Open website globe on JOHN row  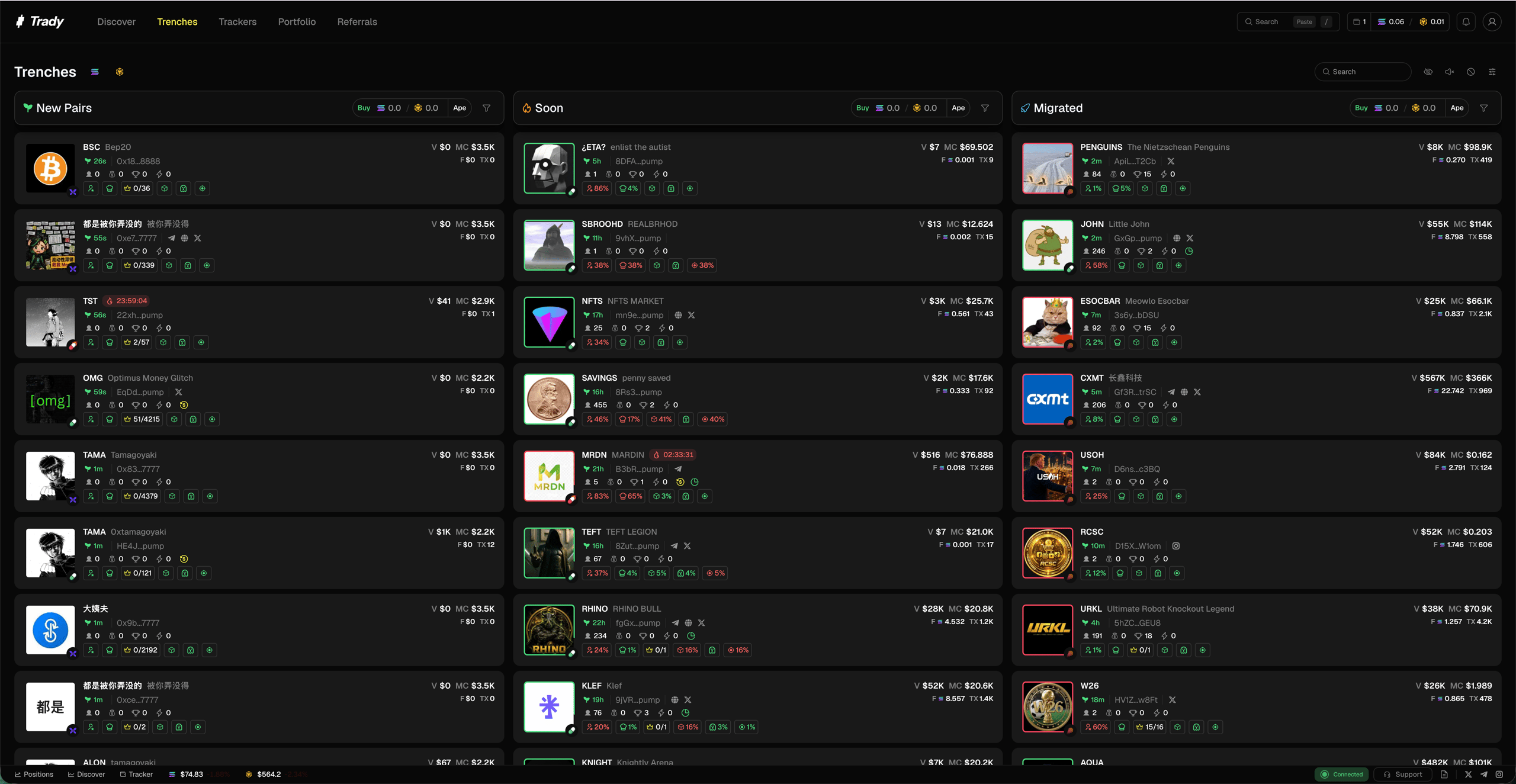[x=1177, y=238]
